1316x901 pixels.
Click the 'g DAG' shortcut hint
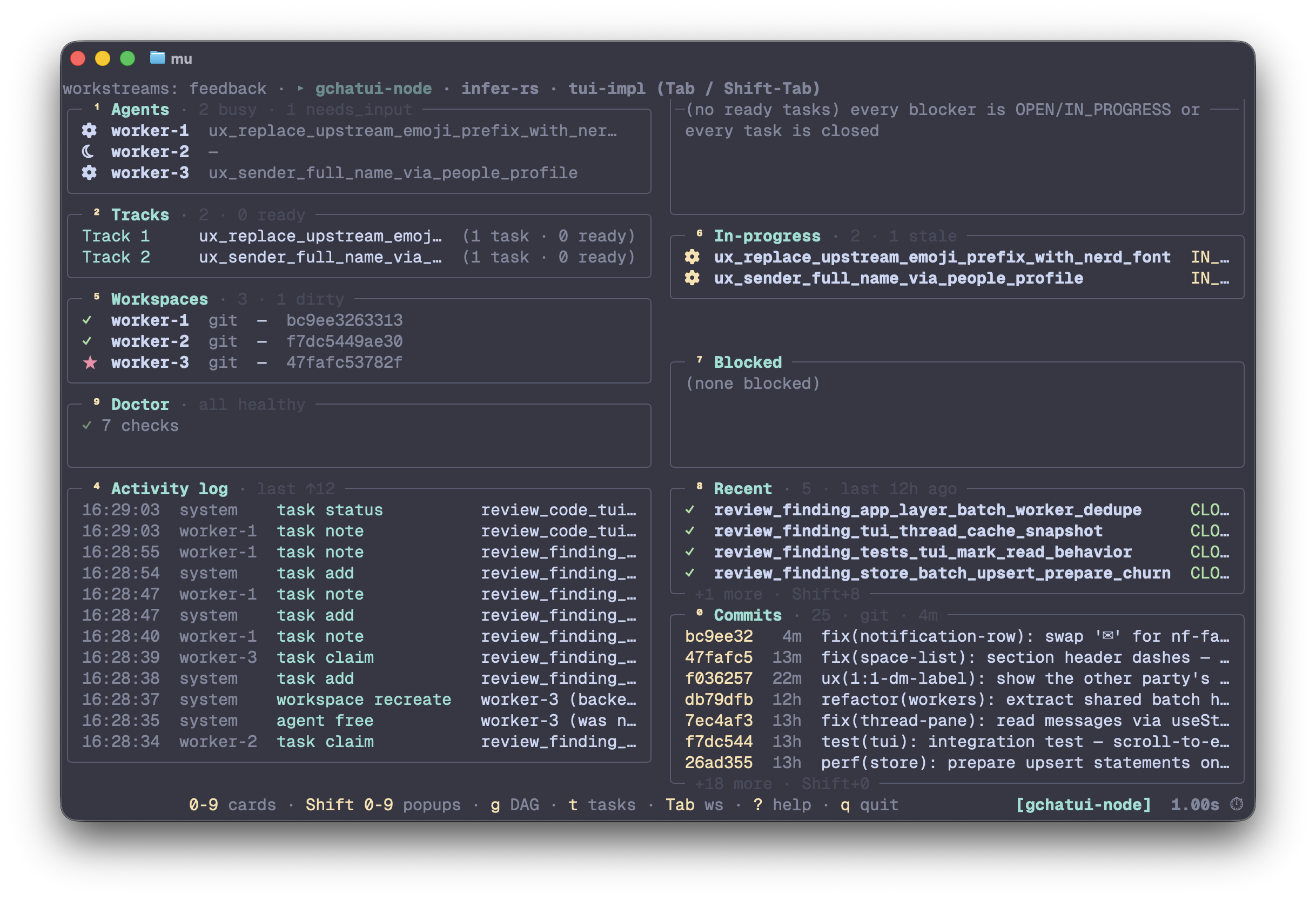click(x=514, y=805)
